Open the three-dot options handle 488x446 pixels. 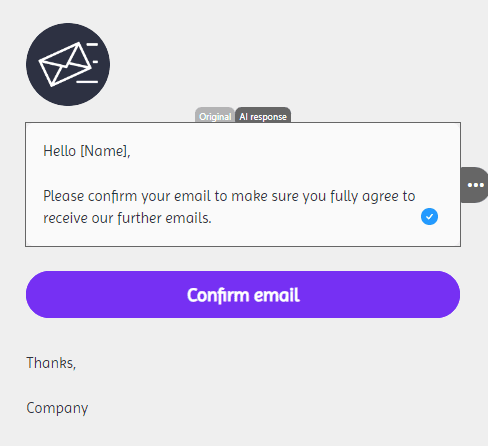tap(475, 185)
